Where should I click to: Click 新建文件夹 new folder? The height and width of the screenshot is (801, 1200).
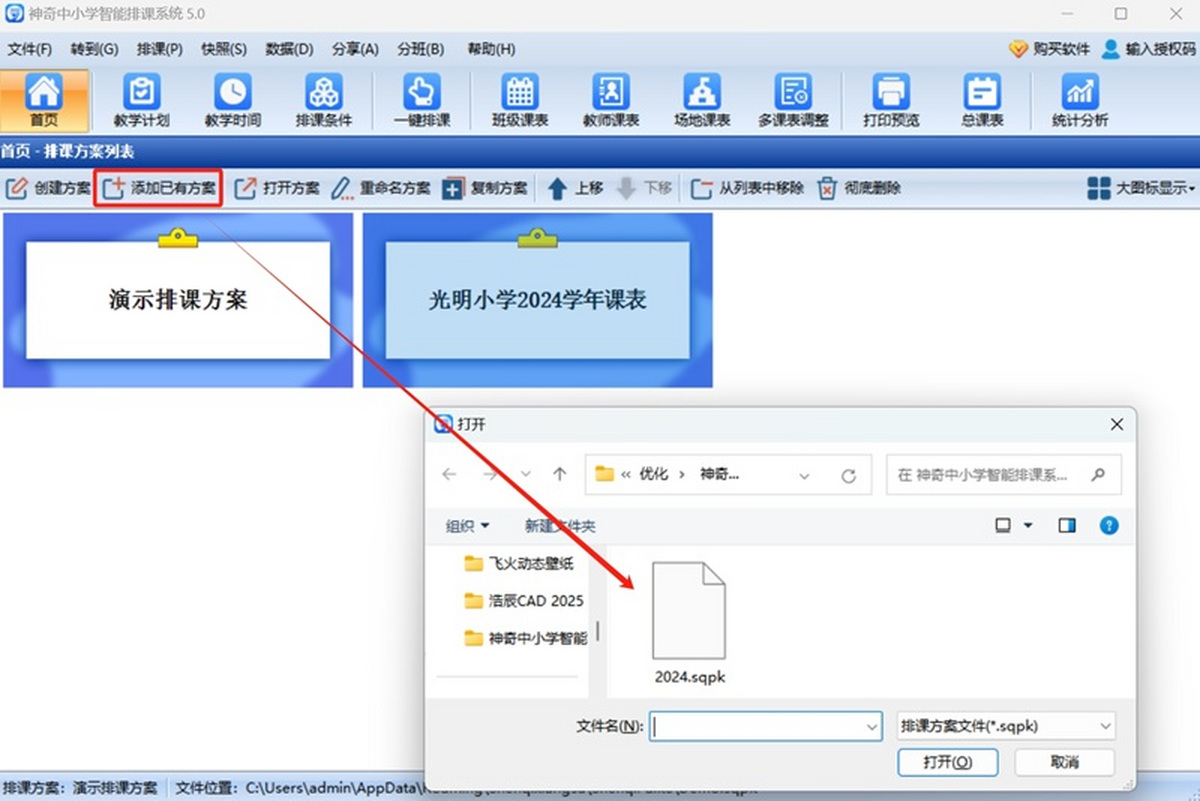coord(560,526)
